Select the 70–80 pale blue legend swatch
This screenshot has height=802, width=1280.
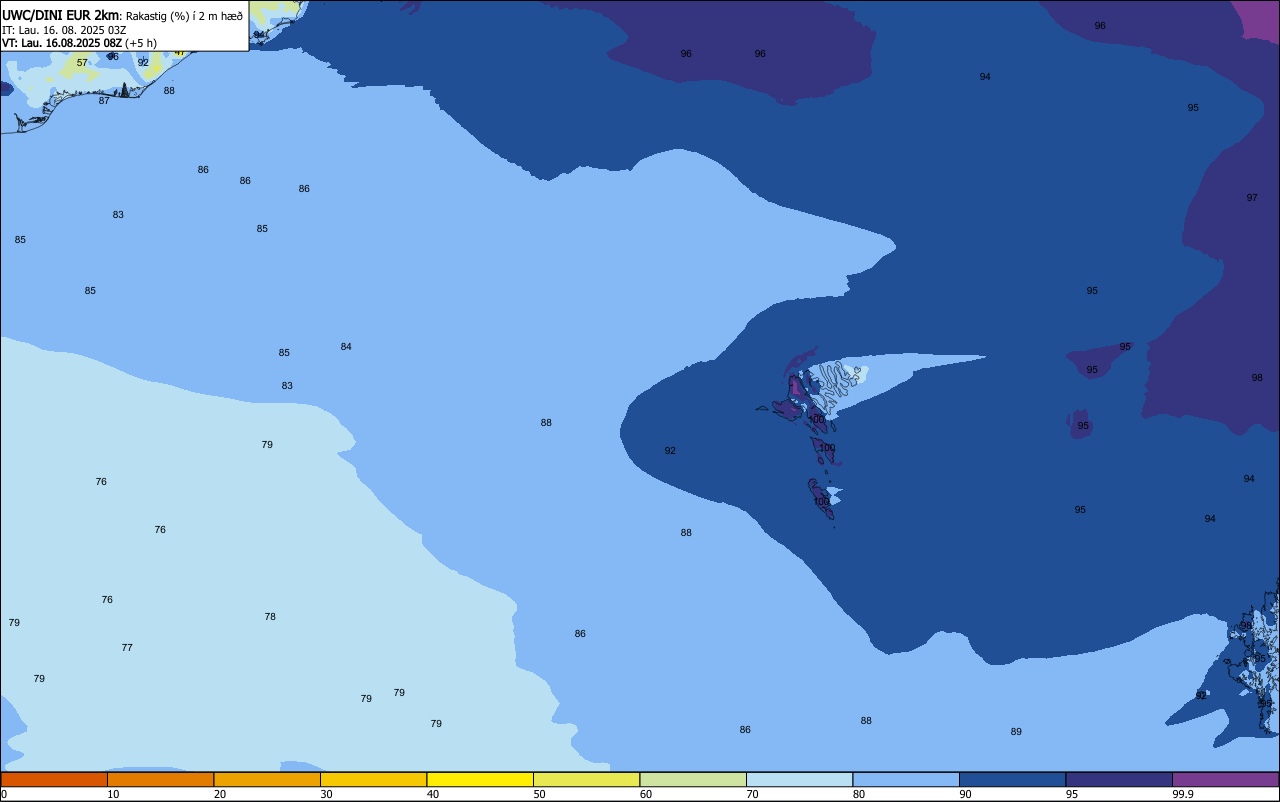point(799,779)
